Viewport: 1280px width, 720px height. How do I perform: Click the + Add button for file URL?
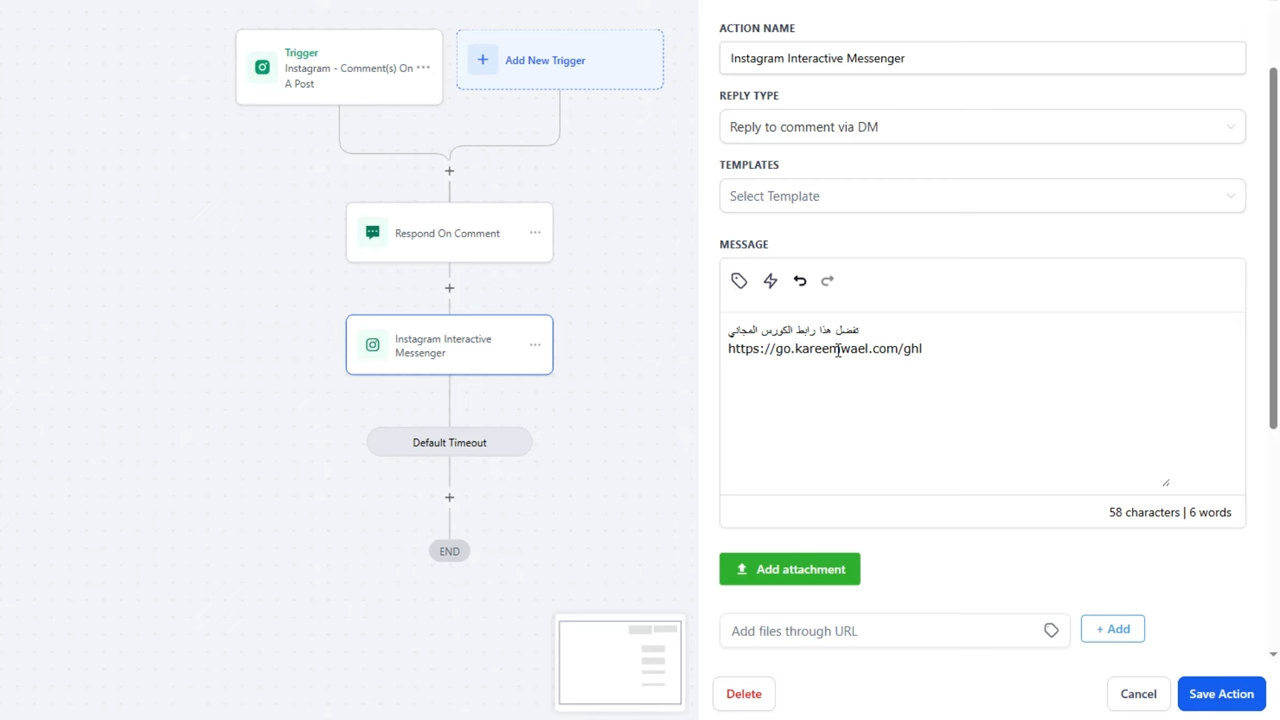[1113, 629]
